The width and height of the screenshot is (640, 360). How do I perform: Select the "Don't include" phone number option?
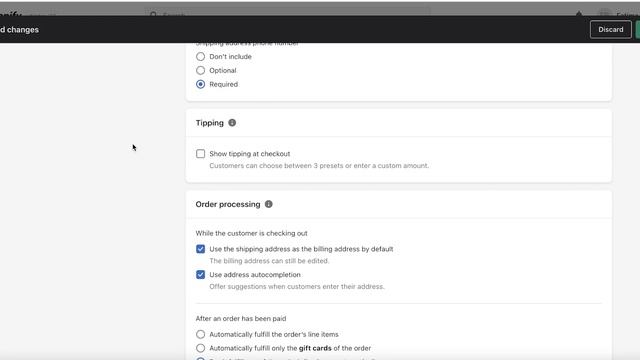point(200,56)
